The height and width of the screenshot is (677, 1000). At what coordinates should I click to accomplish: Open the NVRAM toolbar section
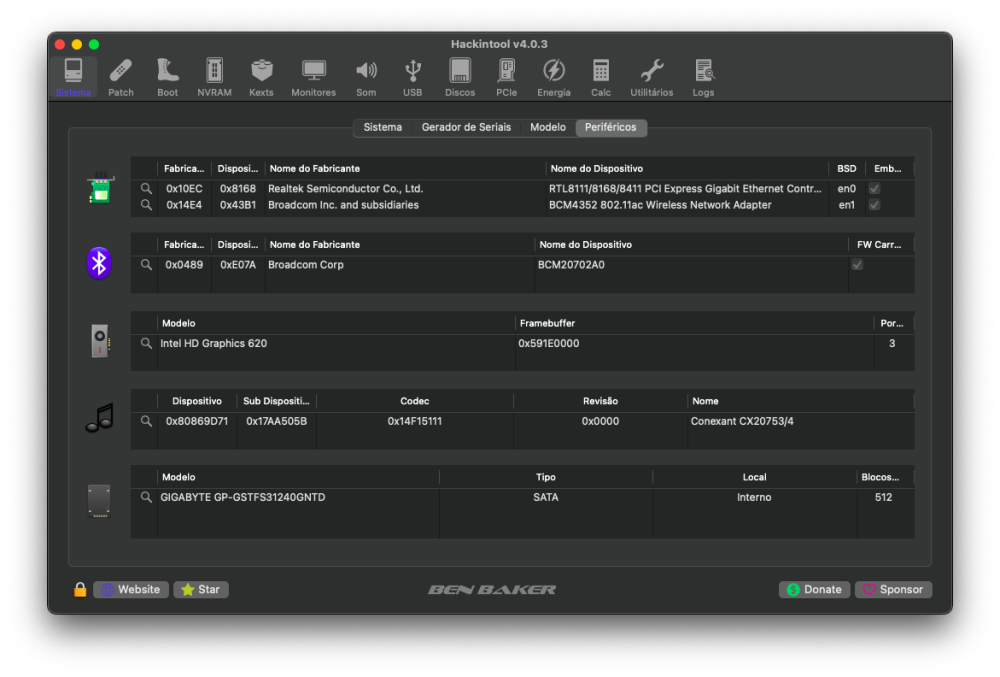click(x=214, y=77)
